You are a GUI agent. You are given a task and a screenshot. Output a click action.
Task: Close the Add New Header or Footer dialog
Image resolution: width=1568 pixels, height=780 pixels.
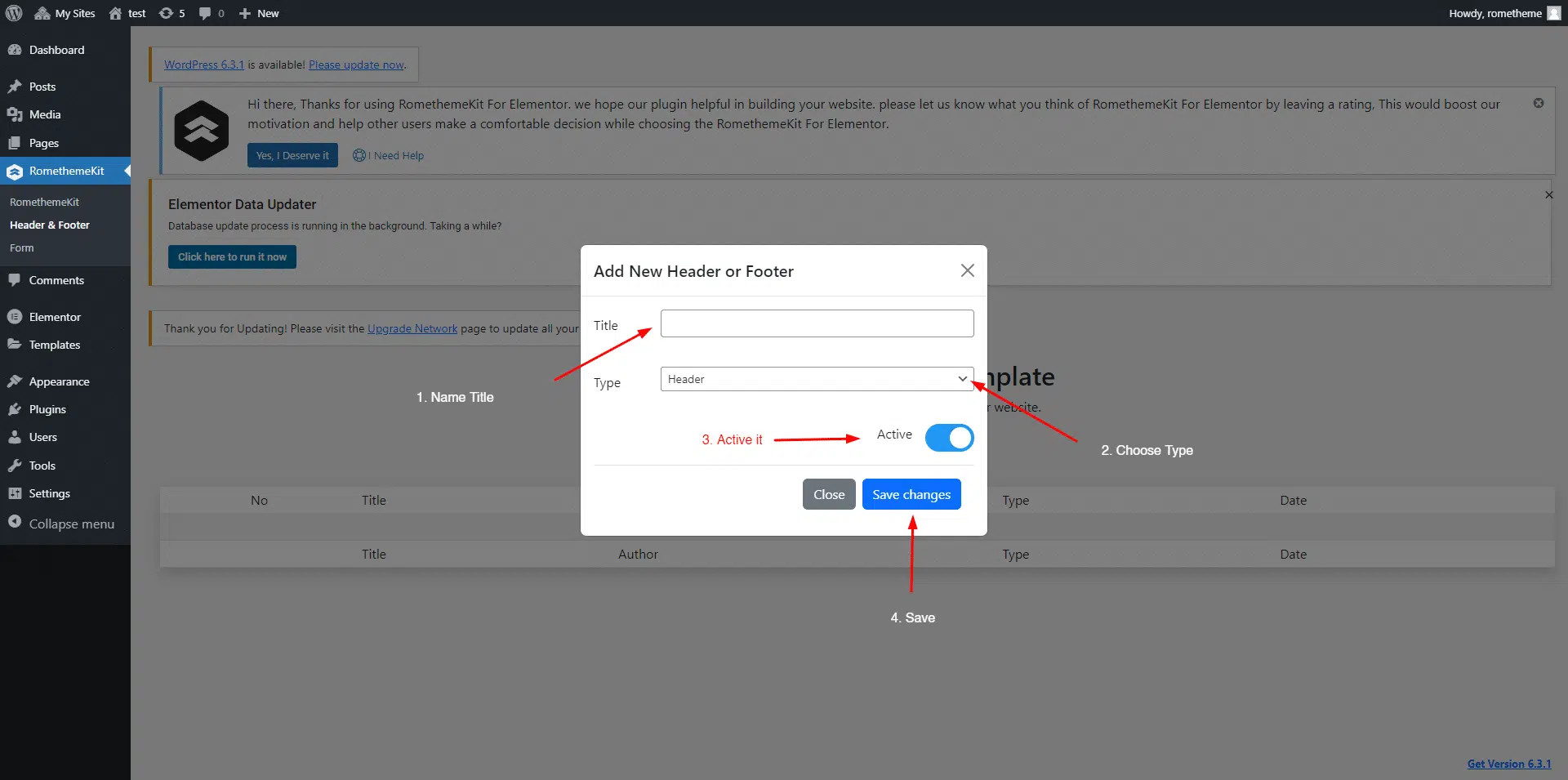pyautogui.click(x=968, y=270)
